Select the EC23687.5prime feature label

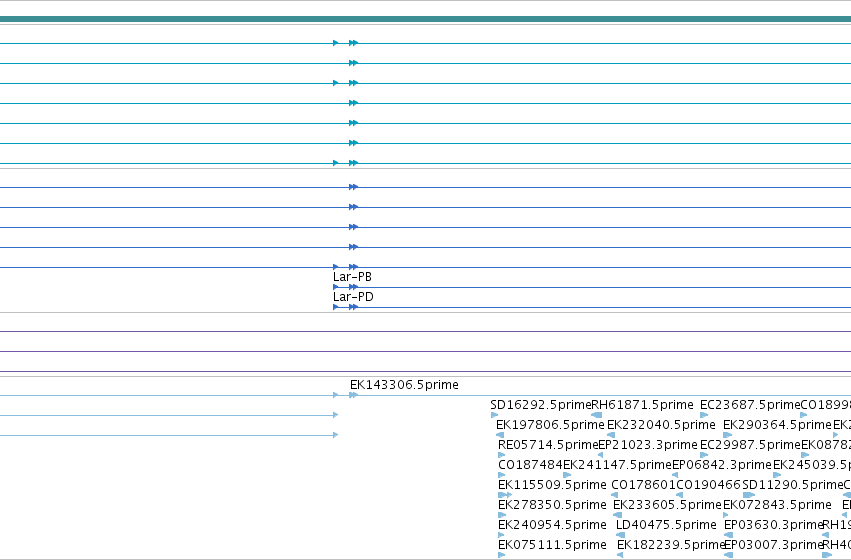pos(750,405)
